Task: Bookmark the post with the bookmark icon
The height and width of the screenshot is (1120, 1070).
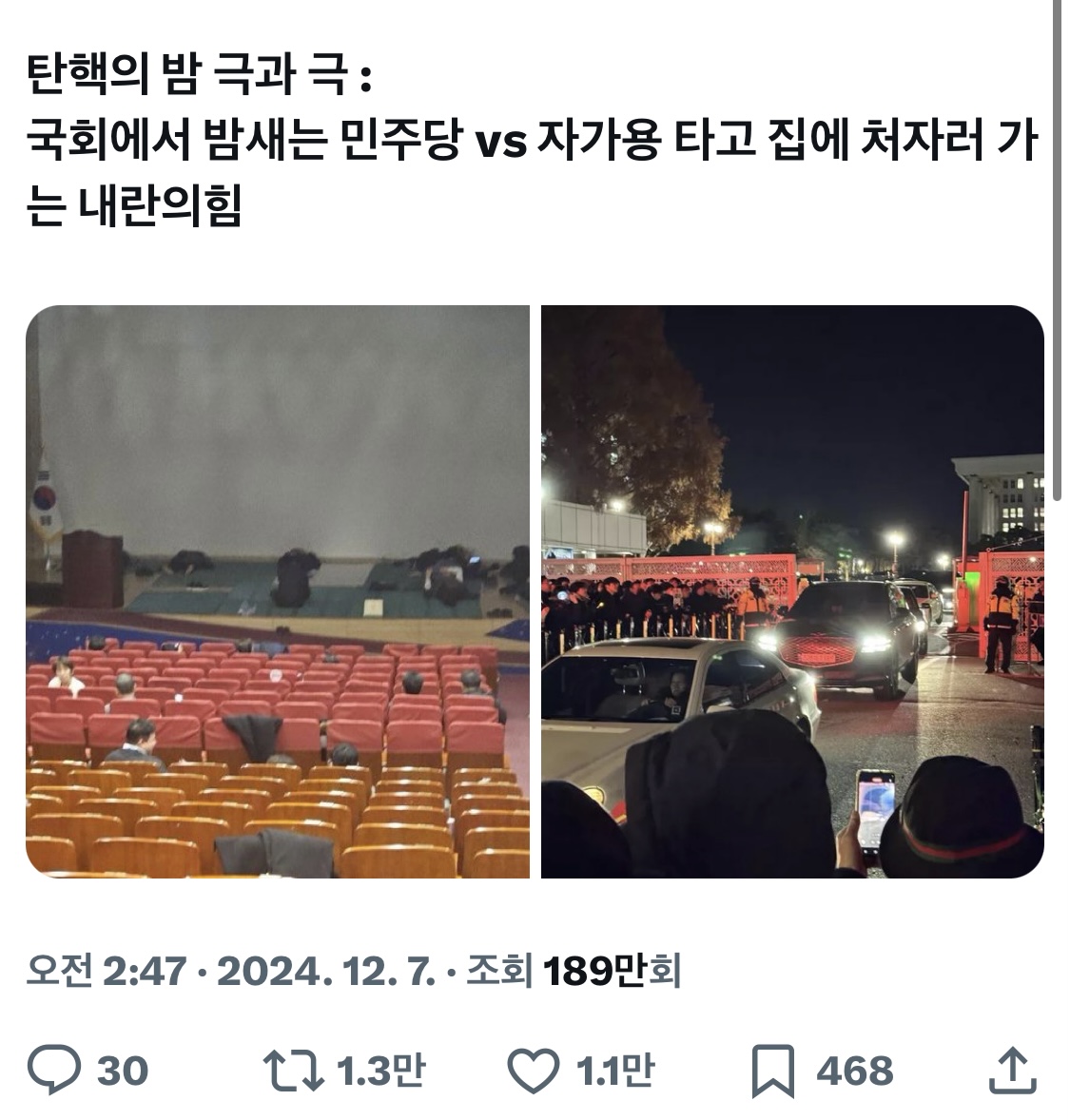Action: pos(772,1071)
